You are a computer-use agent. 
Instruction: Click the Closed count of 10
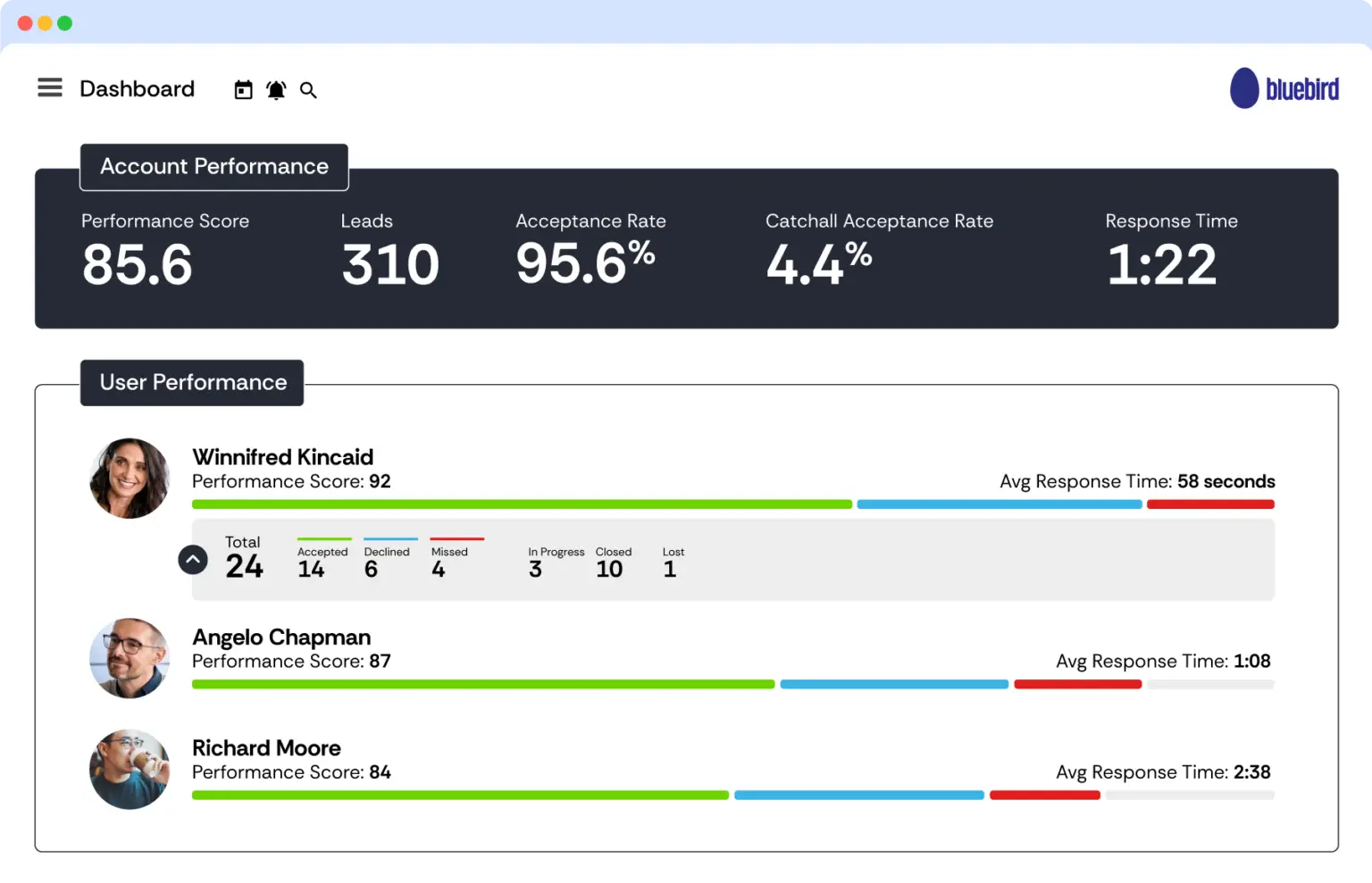click(x=609, y=570)
